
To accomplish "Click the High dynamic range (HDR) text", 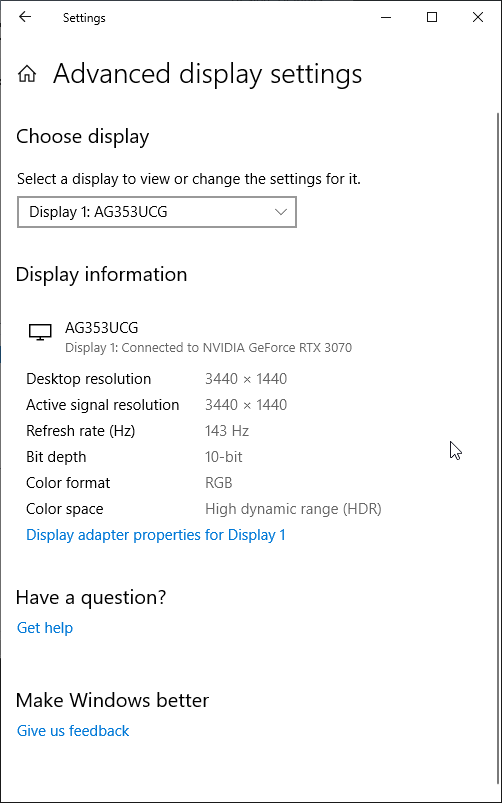I will click(x=293, y=509).
